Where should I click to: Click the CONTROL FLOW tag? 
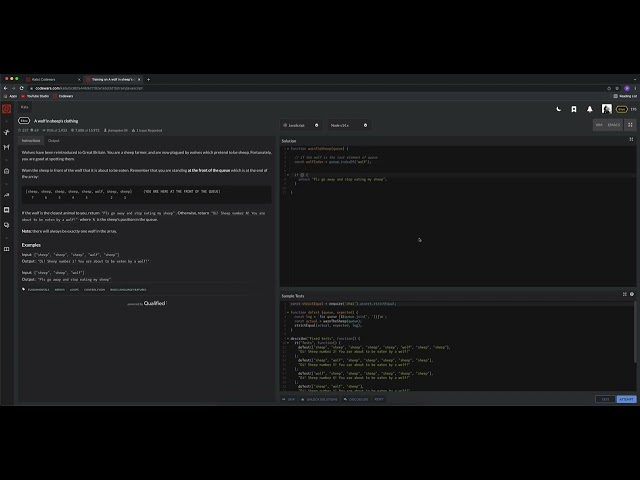94,290
